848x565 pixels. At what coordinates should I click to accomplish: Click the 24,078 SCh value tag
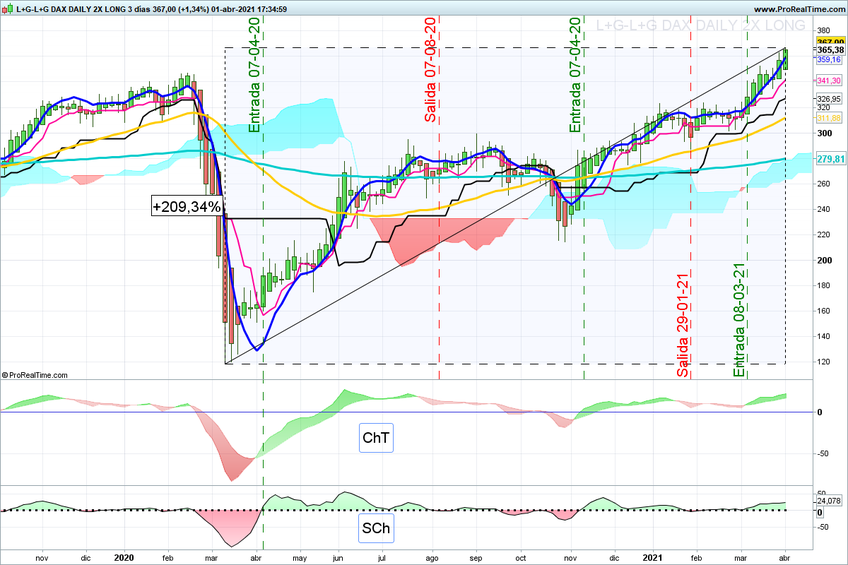pos(829,501)
